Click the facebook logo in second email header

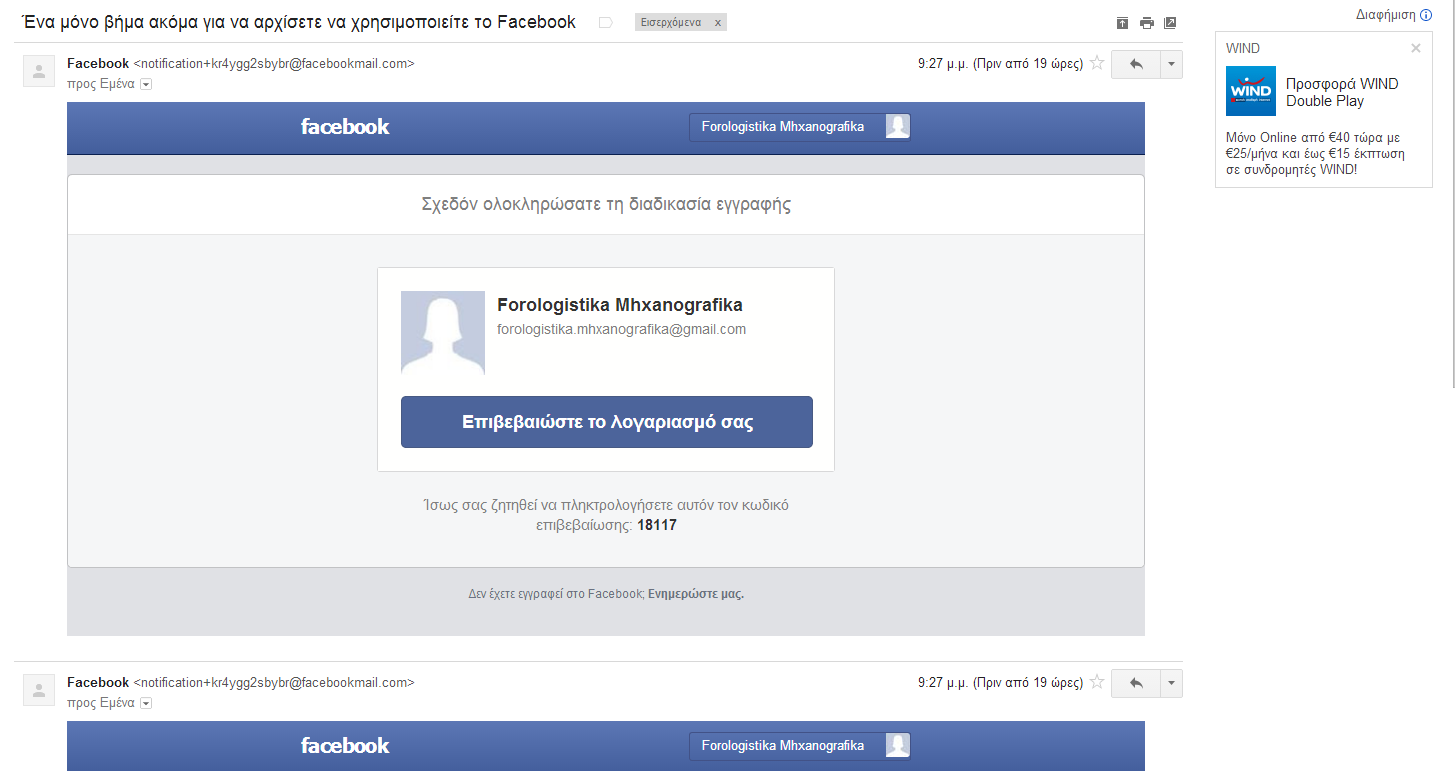click(345, 746)
